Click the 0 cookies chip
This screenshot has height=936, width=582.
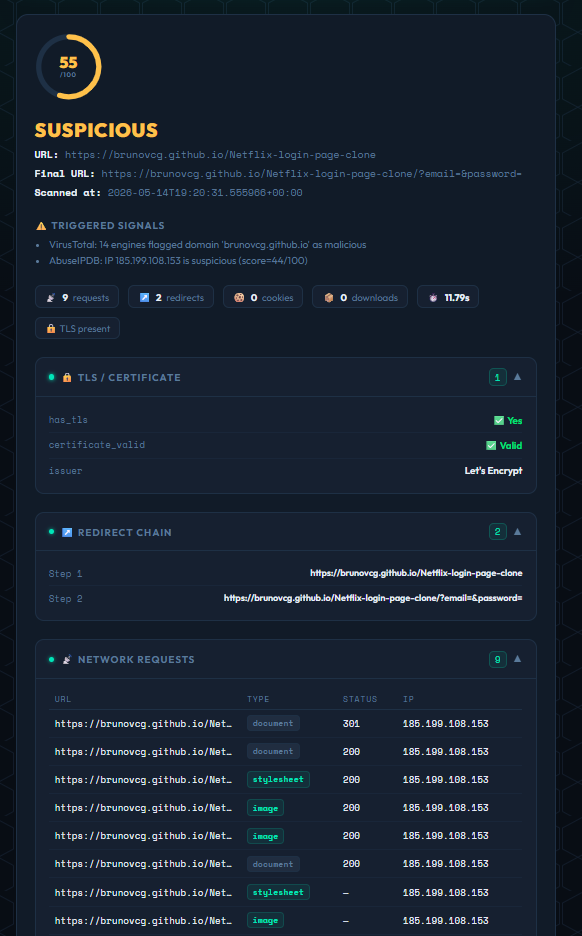click(263, 297)
